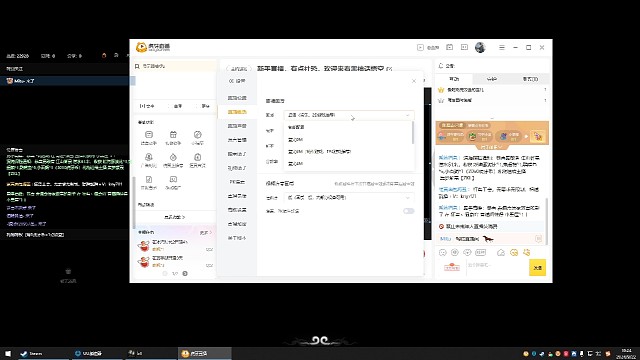This screenshot has width=640, height=360.
Task: Click the rightmost gift tile in the orange banner
Action: point(538,136)
